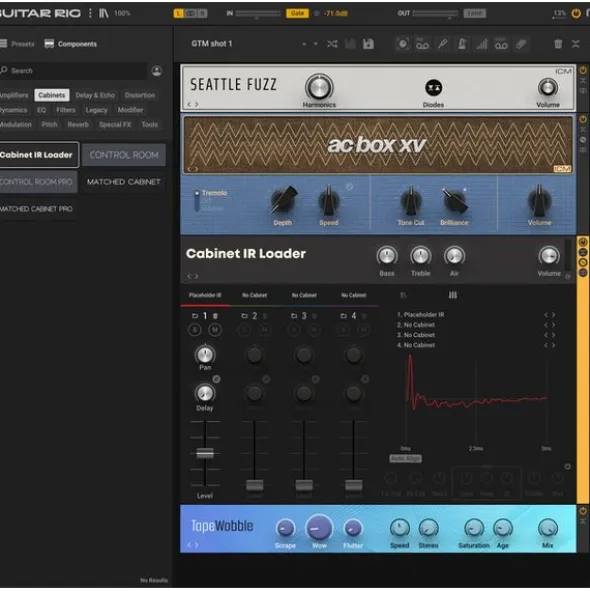The height and width of the screenshot is (591, 590).
Task: Click Seattle Fuzz preset arrows
Action: (193, 104)
